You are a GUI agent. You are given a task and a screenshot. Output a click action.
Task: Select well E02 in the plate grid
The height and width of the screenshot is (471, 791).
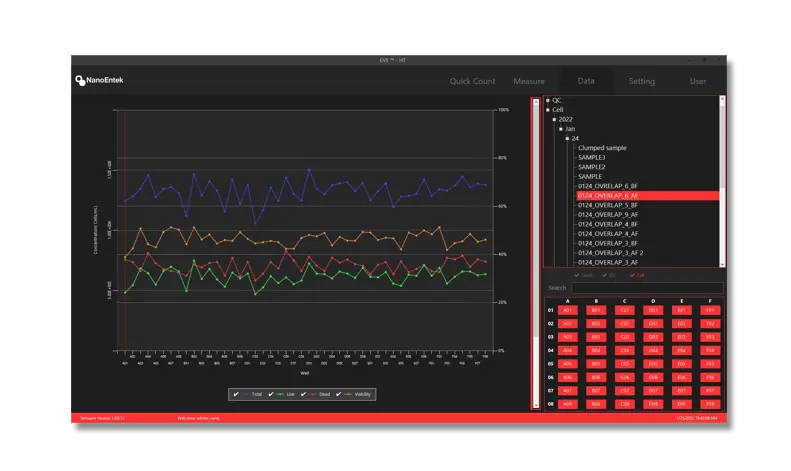tap(682, 324)
